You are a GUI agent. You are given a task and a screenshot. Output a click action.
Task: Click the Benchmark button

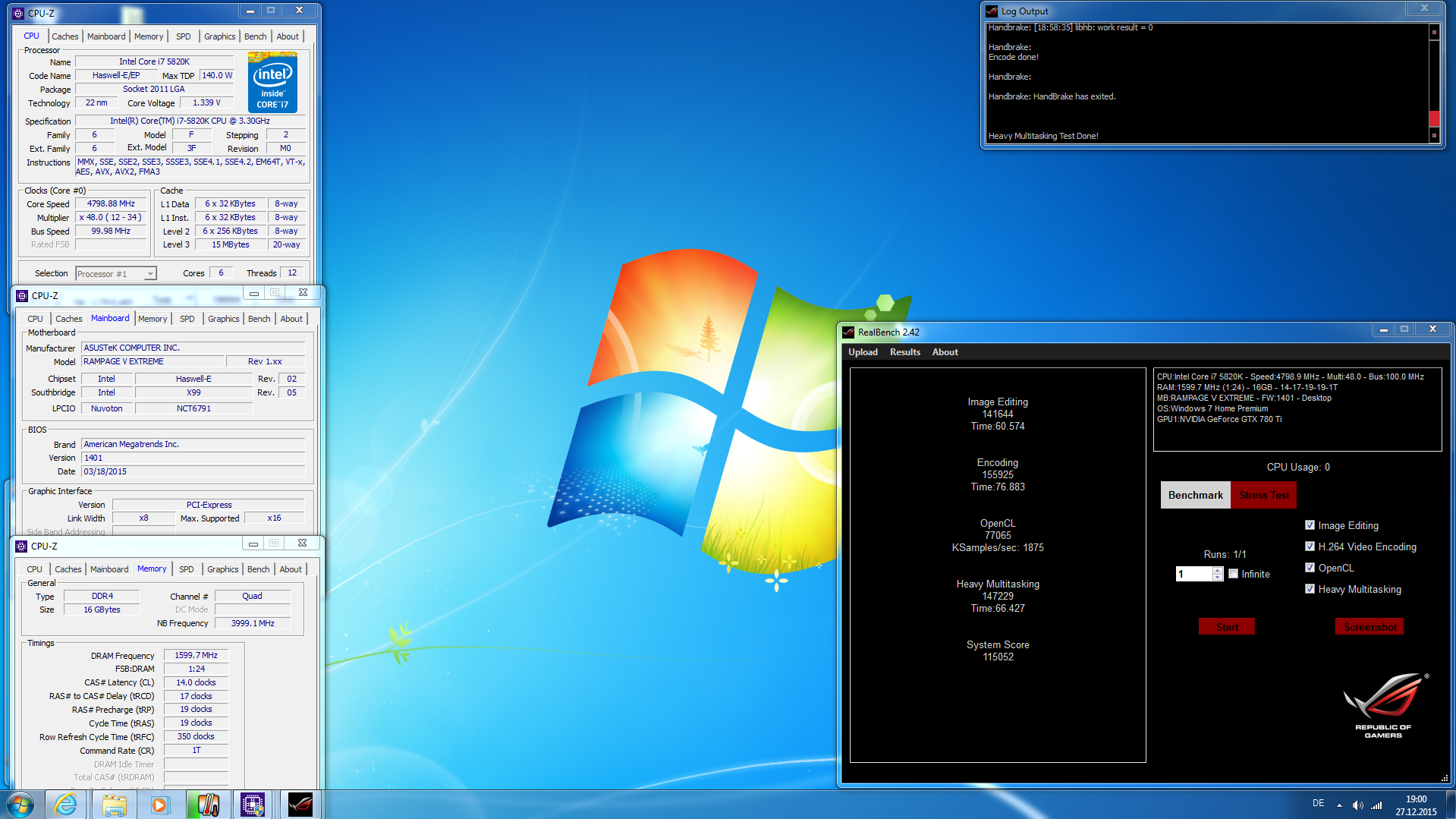click(1195, 495)
